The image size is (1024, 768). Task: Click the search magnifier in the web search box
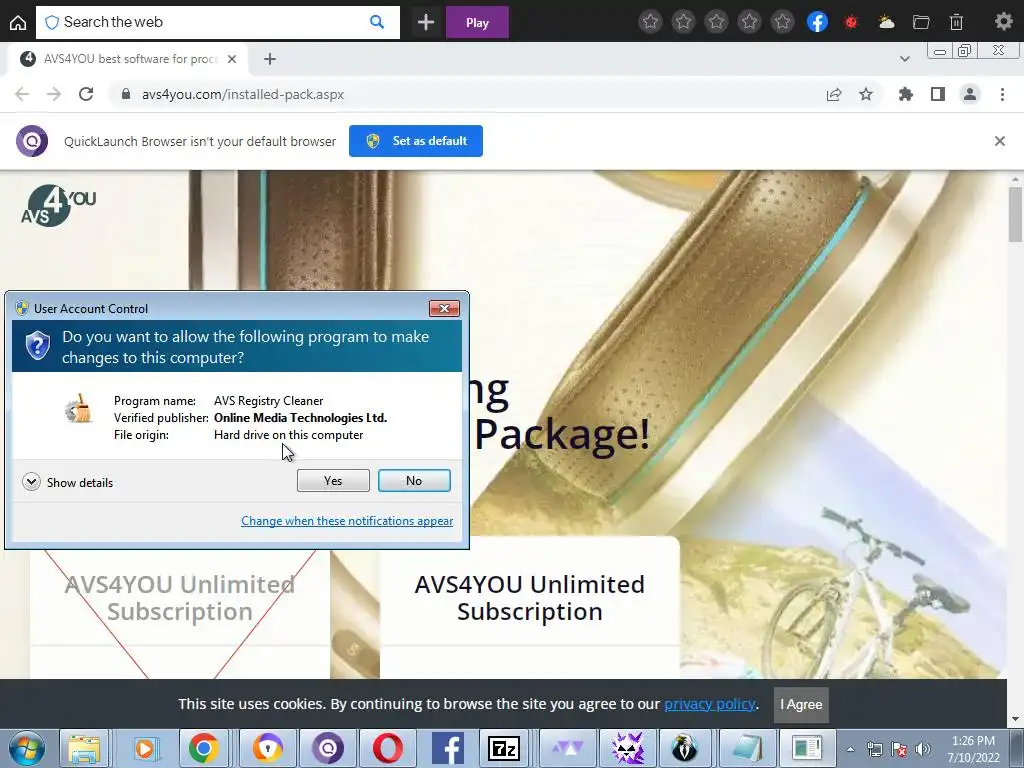[377, 22]
